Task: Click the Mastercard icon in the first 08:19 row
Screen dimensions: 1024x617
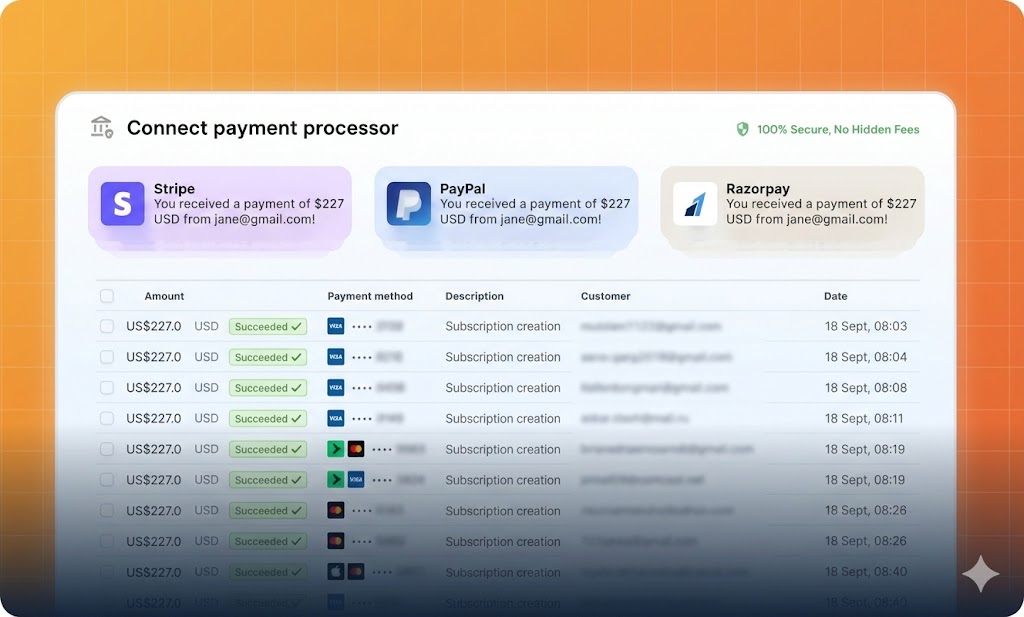Action: [x=356, y=449]
